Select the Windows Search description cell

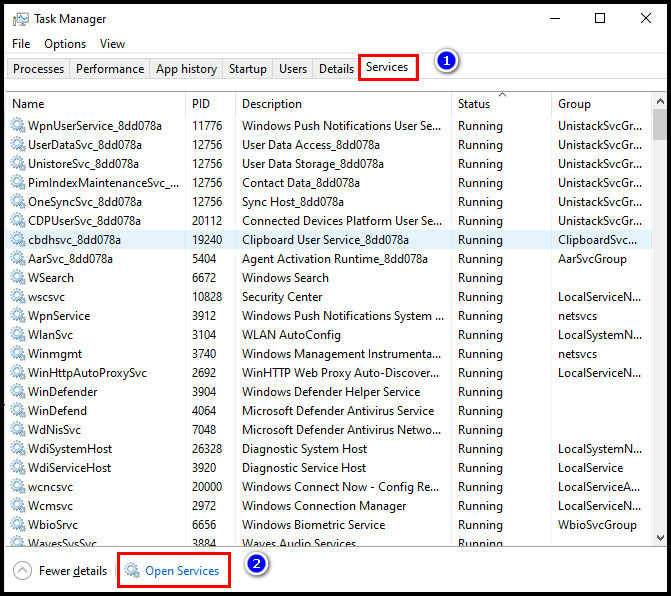tap(285, 278)
